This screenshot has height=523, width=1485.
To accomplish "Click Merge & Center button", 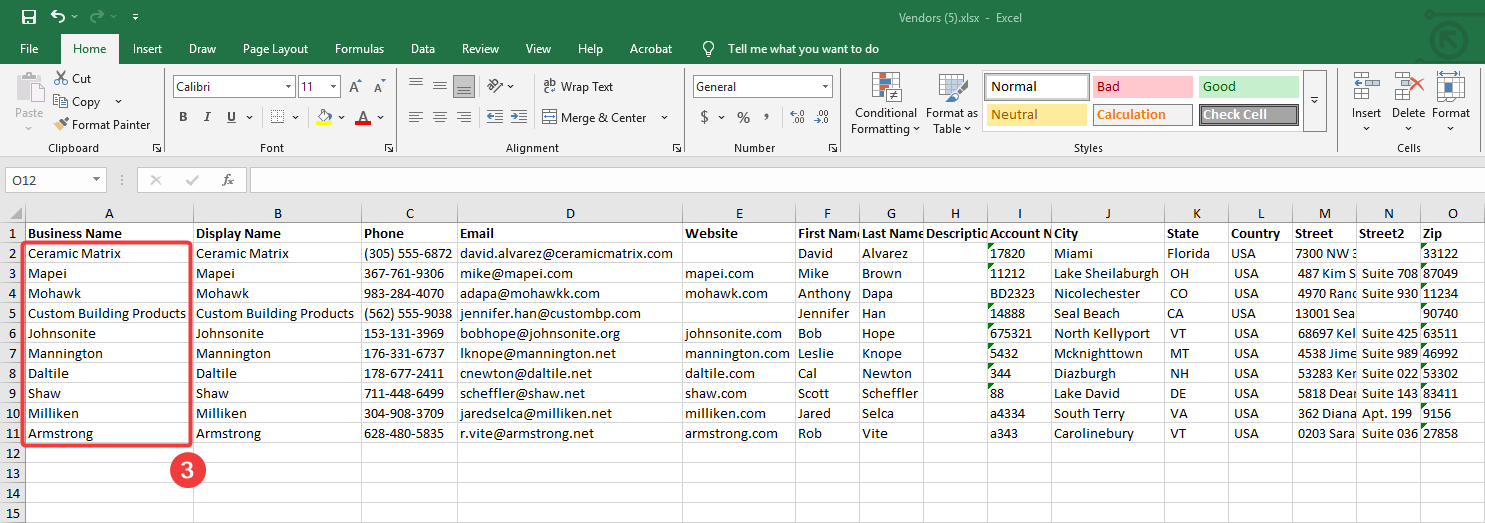I will (595, 117).
